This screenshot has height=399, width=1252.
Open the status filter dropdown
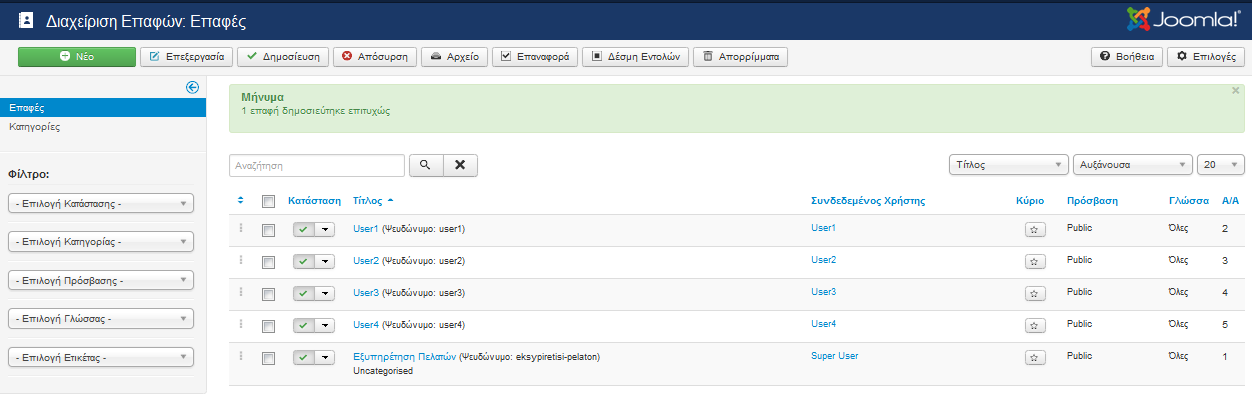tap(101, 204)
